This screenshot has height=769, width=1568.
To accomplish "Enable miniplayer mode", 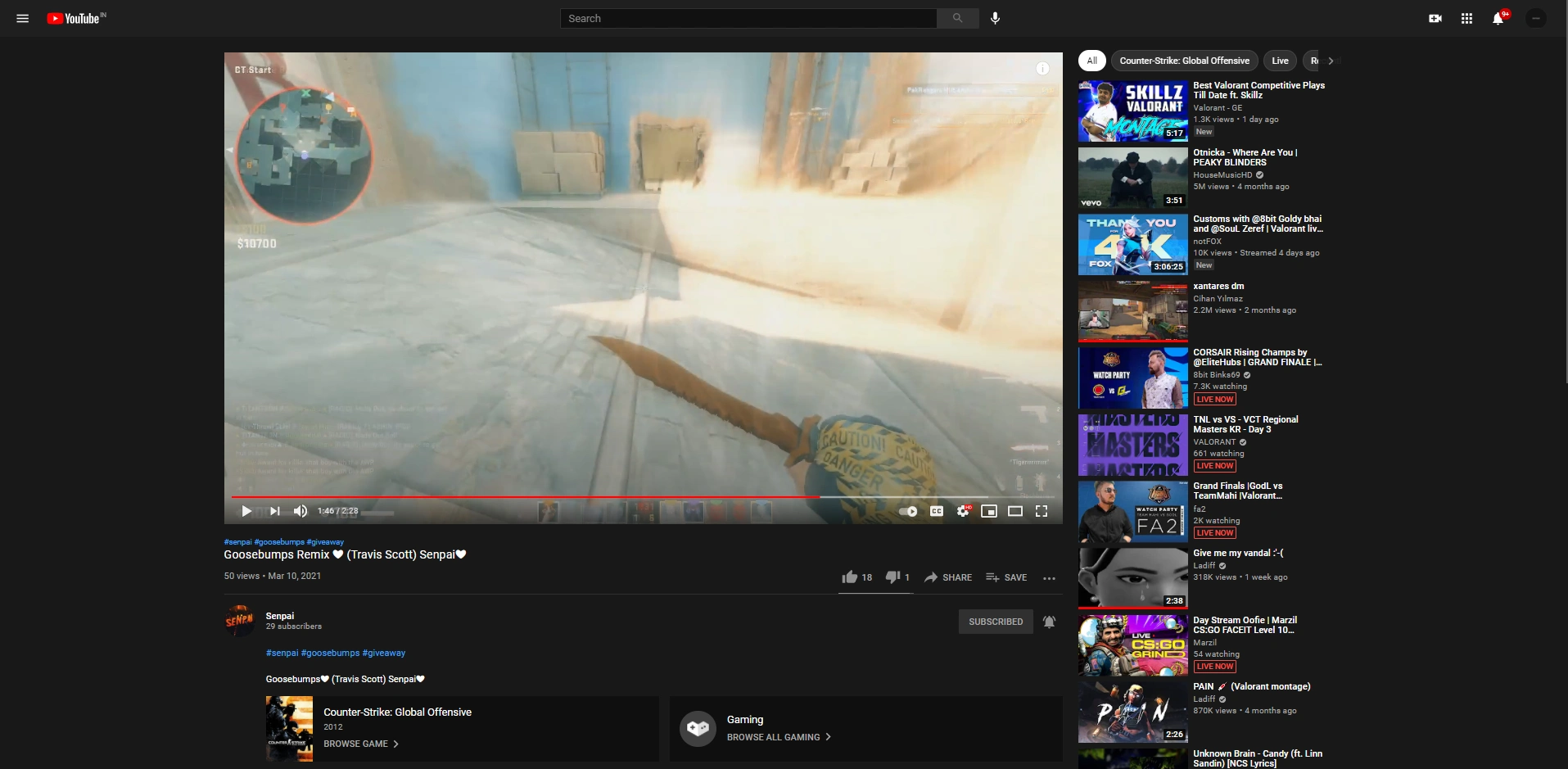I will tap(989, 511).
